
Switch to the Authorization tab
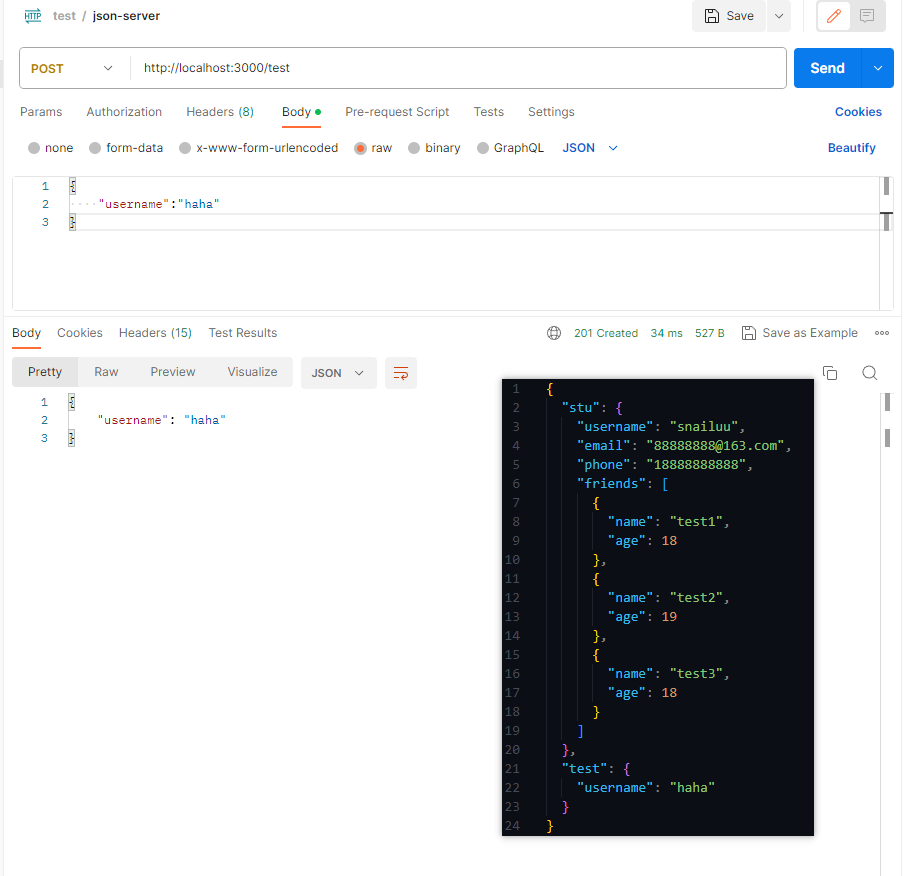coord(124,112)
